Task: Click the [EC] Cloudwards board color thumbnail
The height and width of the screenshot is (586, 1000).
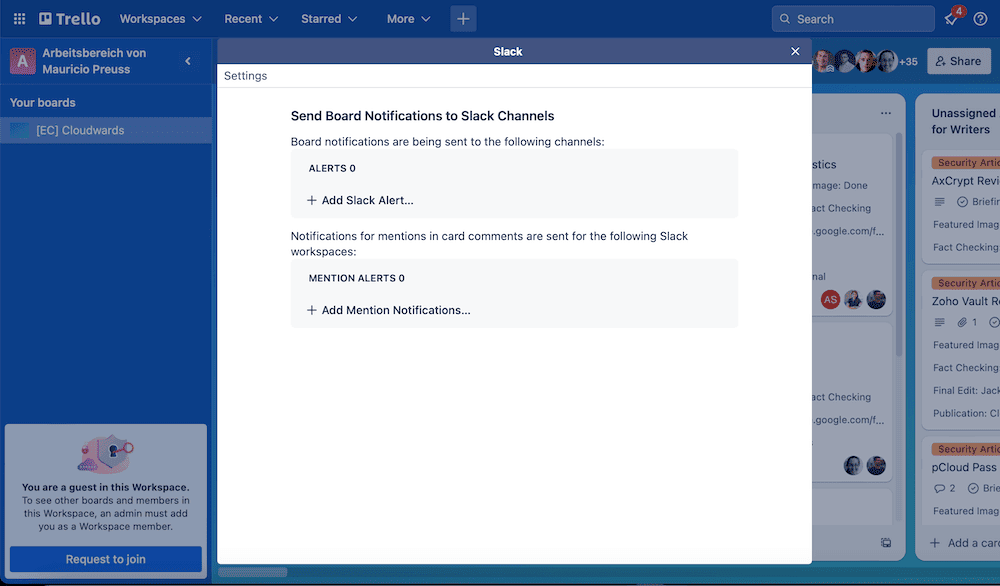Action: point(20,130)
